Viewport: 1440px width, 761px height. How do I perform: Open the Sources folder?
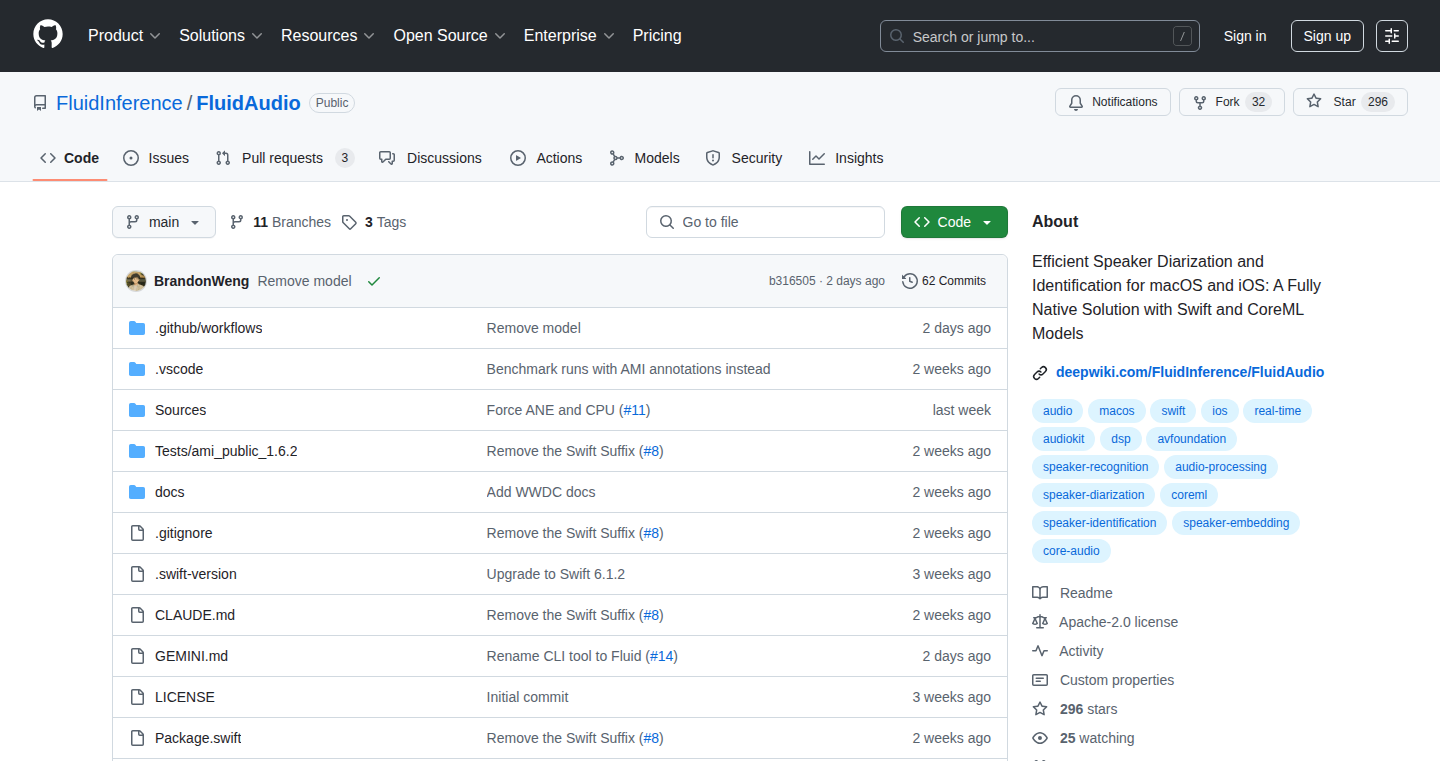tap(181, 410)
